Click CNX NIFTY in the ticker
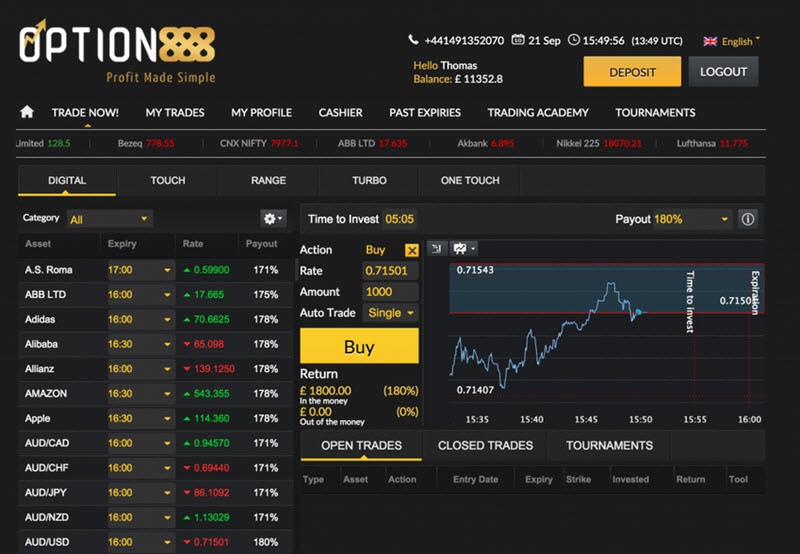The width and height of the screenshot is (800, 554). [259, 143]
